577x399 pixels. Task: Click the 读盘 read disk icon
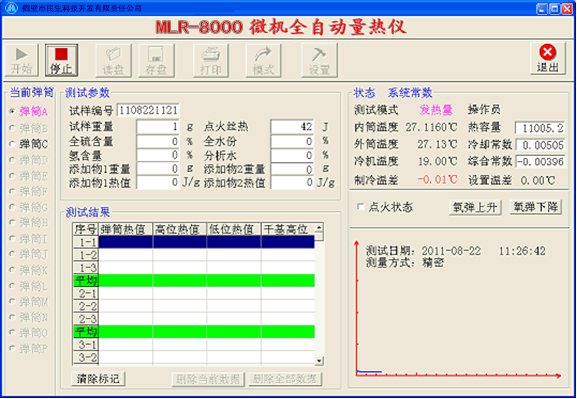(113, 60)
